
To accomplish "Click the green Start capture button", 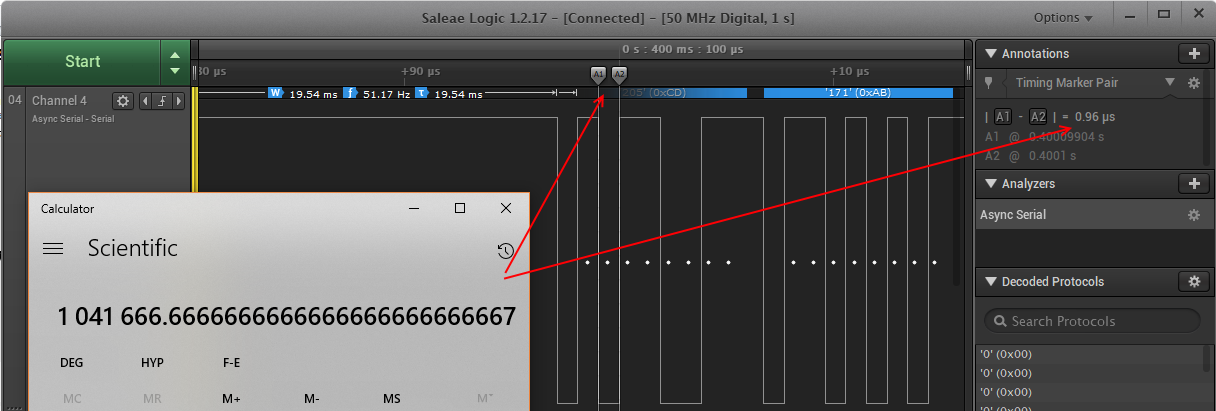I will [82, 62].
